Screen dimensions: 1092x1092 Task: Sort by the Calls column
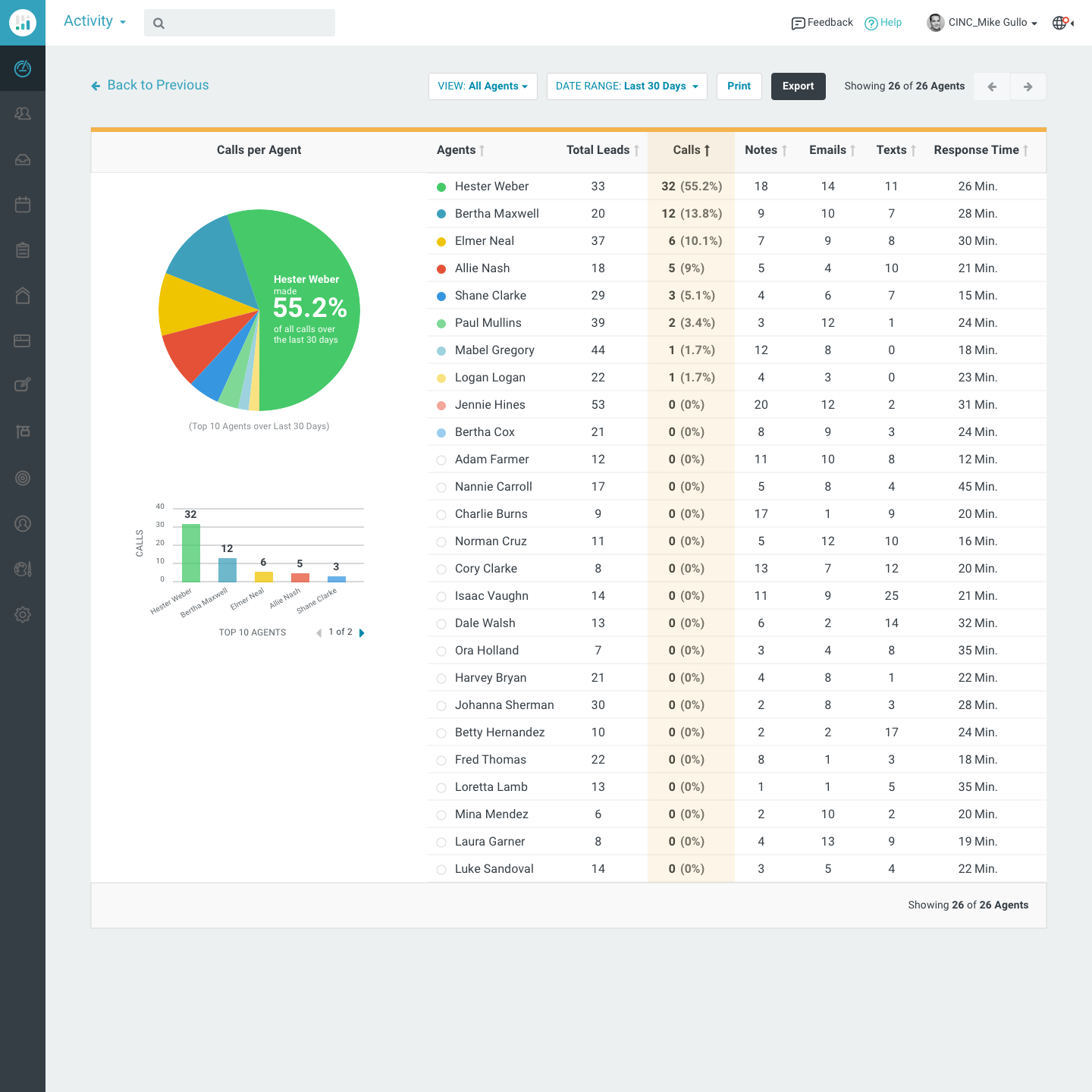coord(692,150)
